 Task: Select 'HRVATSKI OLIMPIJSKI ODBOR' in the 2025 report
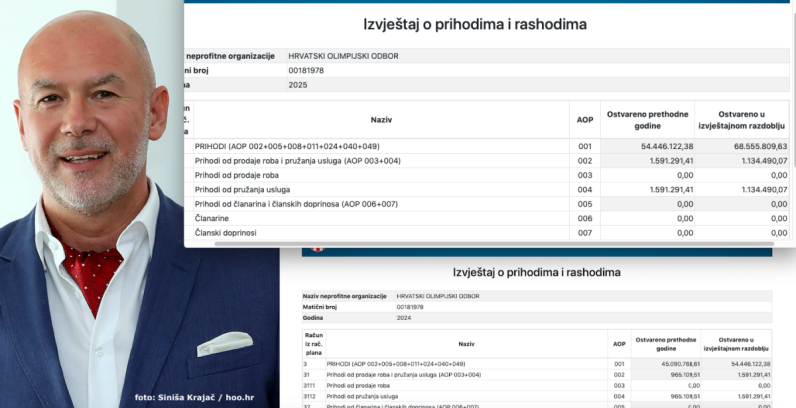click(343, 56)
